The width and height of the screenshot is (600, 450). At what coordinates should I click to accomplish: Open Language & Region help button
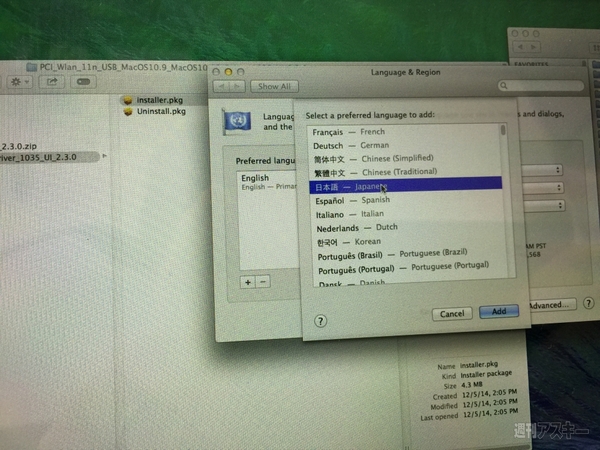[x=589, y=303]
